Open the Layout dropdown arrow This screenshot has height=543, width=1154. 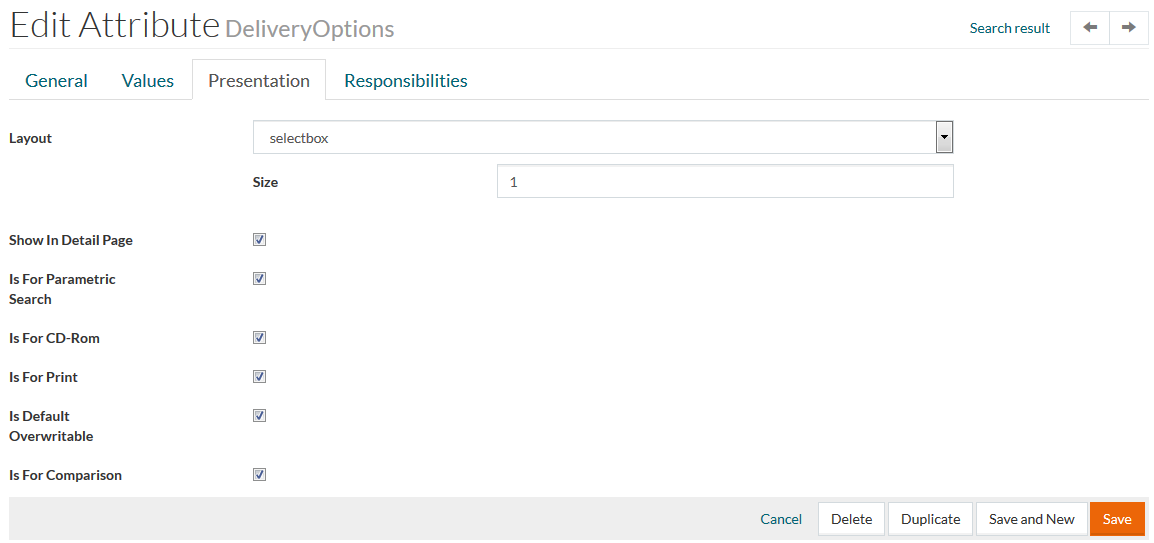coord(944,138)
